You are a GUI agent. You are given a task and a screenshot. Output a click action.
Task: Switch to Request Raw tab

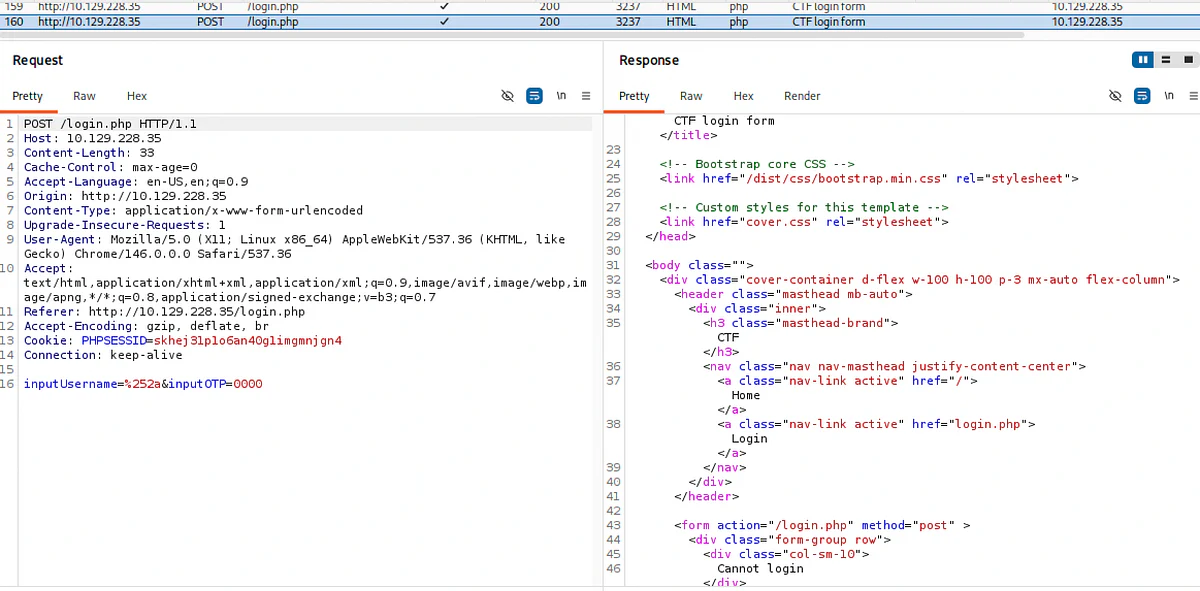[84, 96]
